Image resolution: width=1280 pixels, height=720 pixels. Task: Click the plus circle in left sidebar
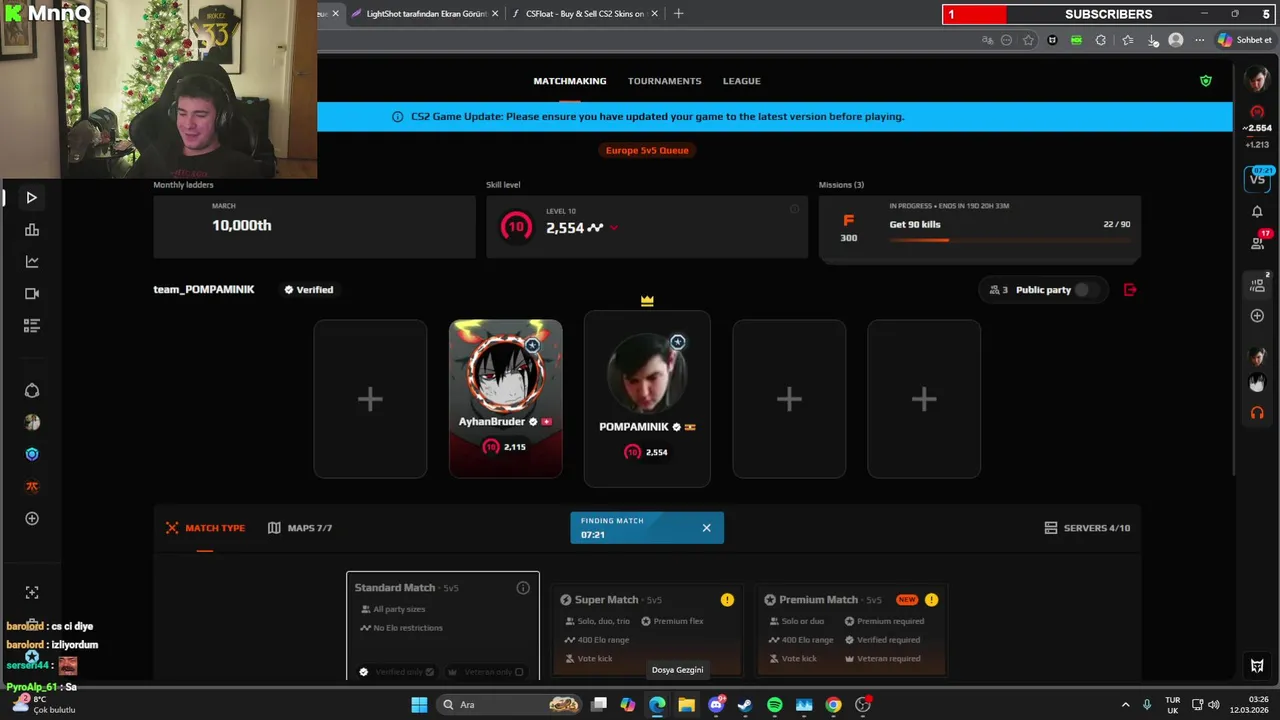click(32, 518)
